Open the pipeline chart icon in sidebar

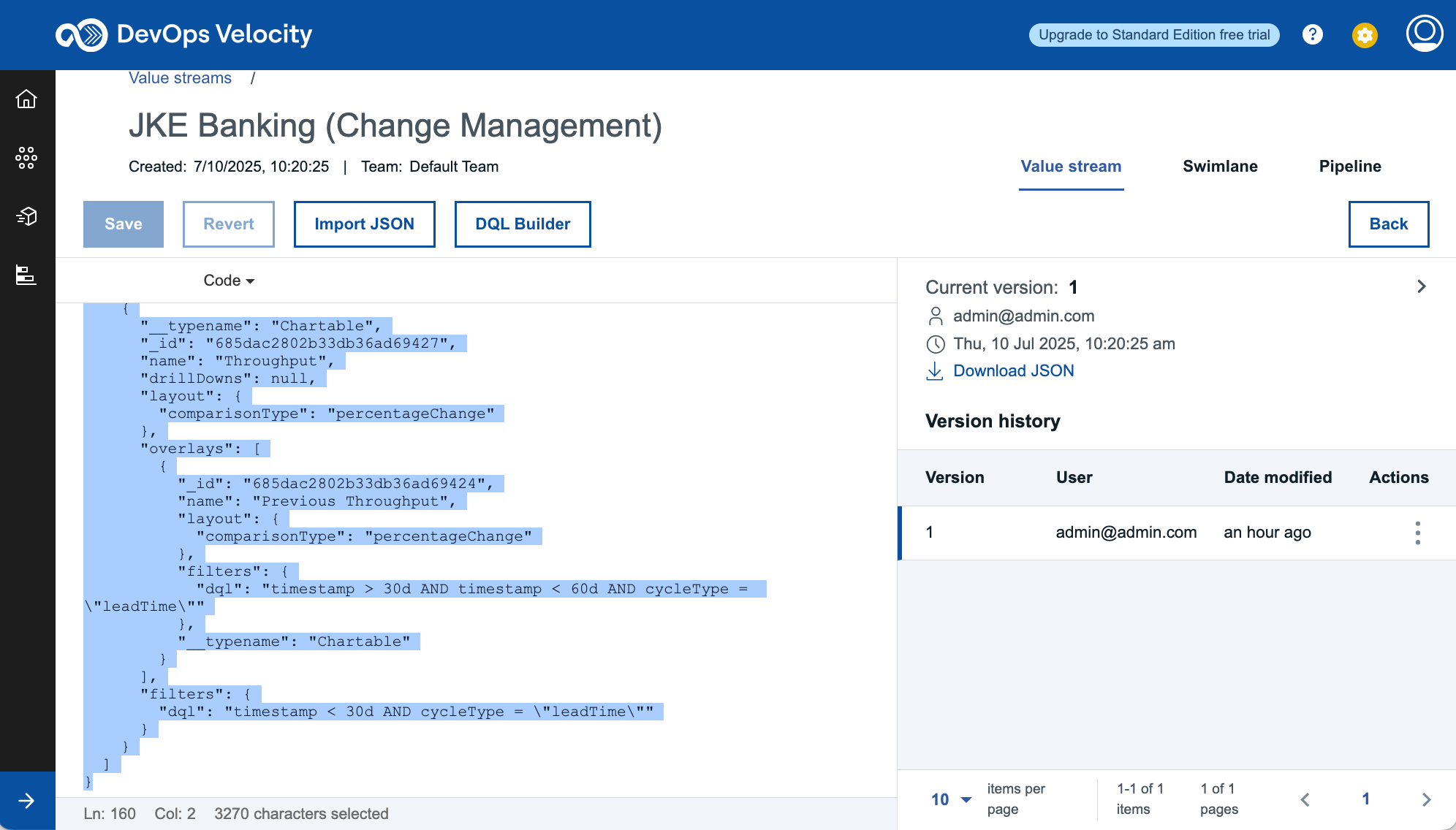coord(26,275)
